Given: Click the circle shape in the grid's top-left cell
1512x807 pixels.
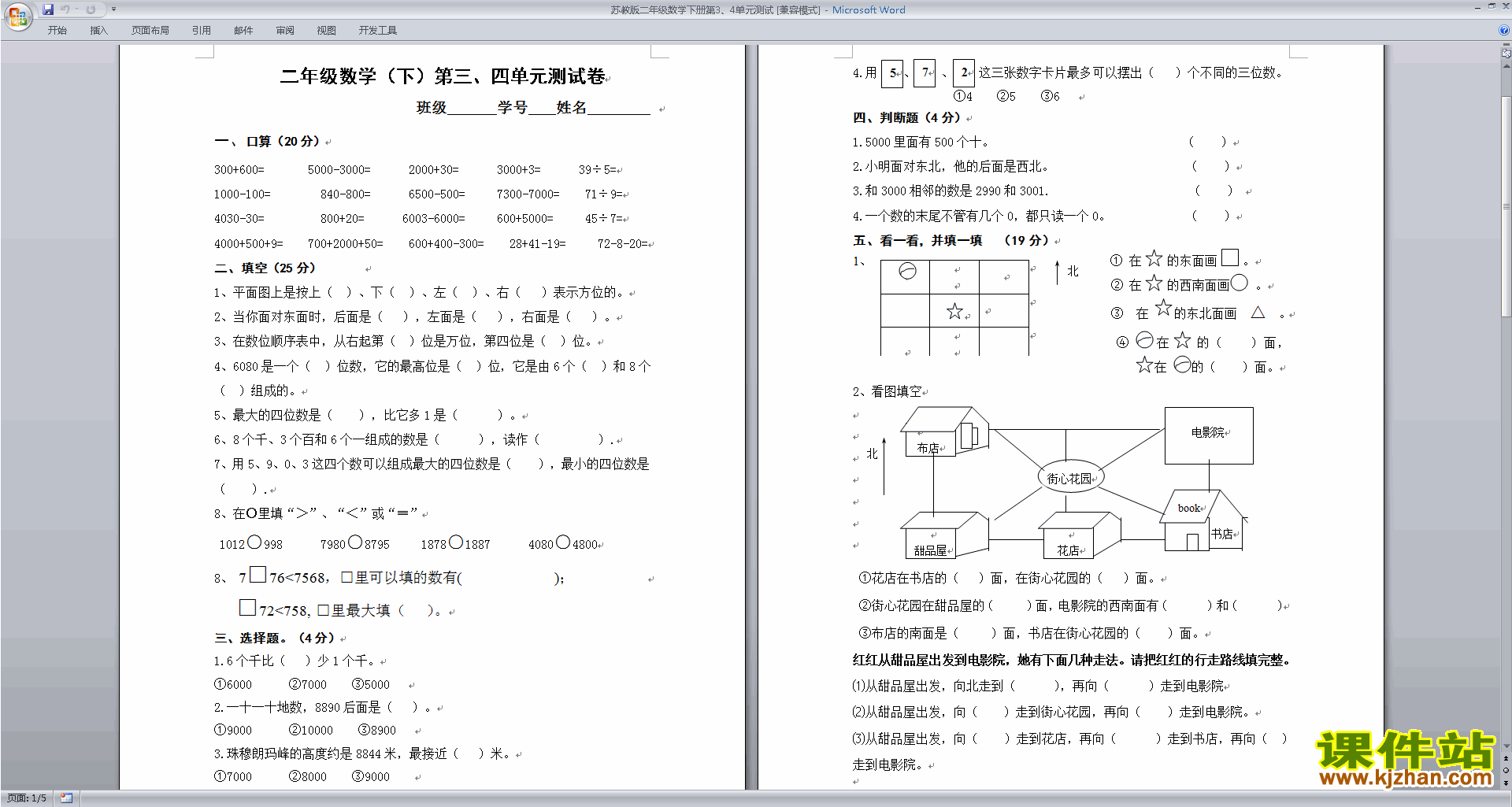Looking at the screenshot, I should coord(907,272).
